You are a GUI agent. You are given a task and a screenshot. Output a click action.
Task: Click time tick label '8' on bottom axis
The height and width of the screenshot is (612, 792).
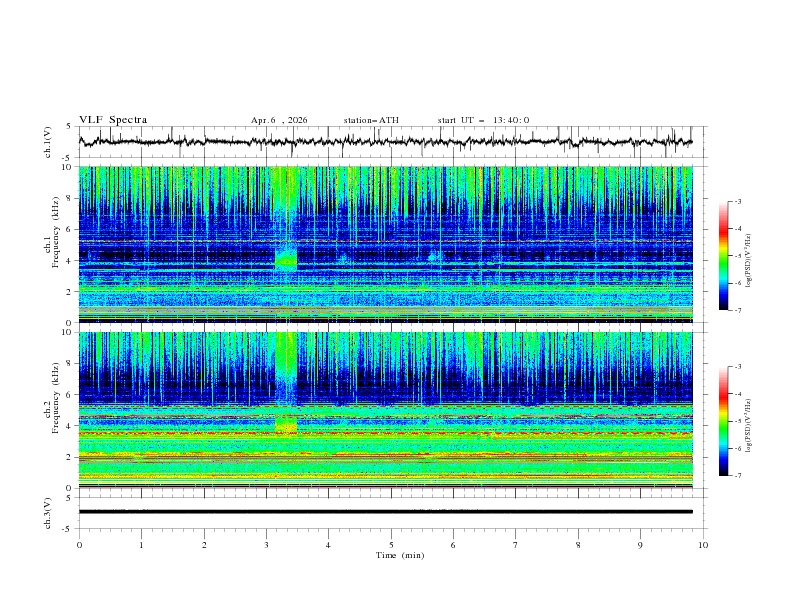click(x=578, y=545)
